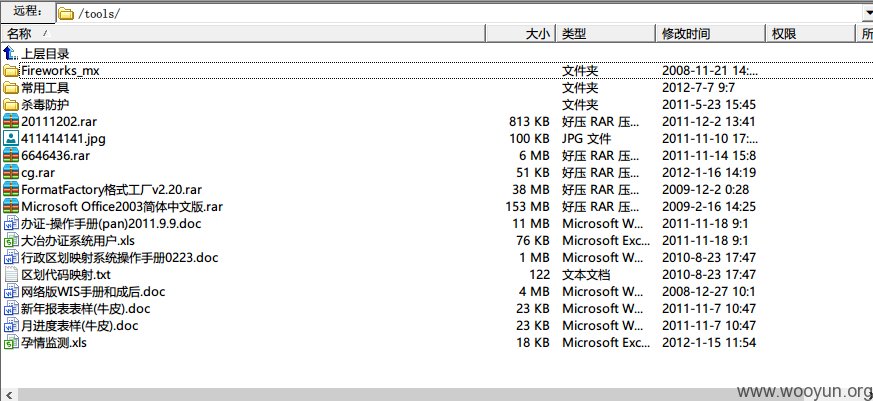Click inside the /tools/ remote path field

pyautogui.click(x=459, y=13)
